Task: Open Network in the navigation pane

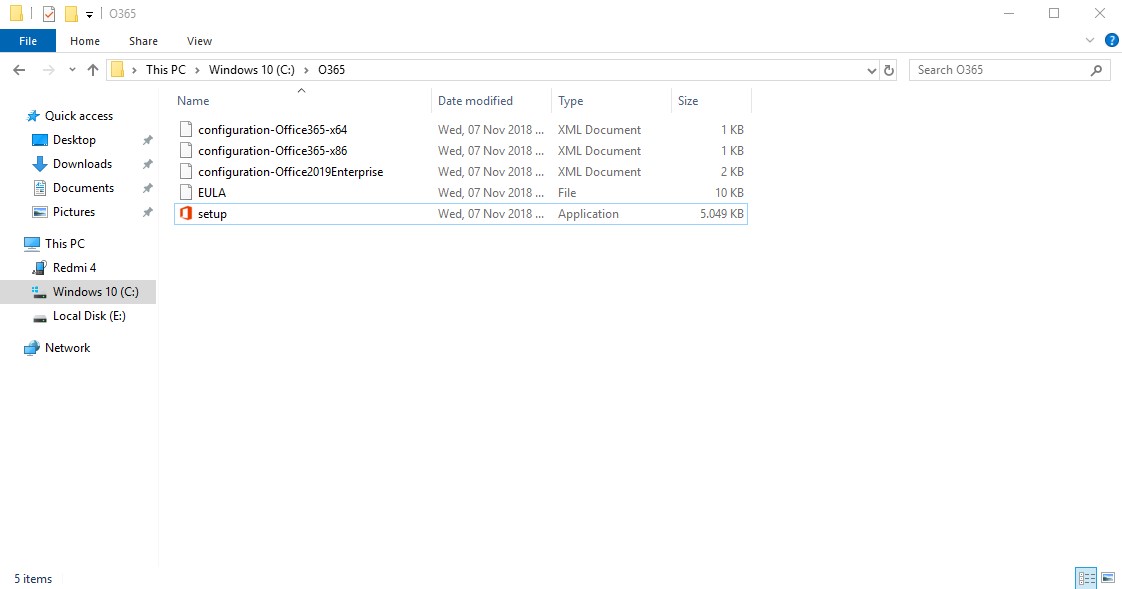Action: pos(67,348)
